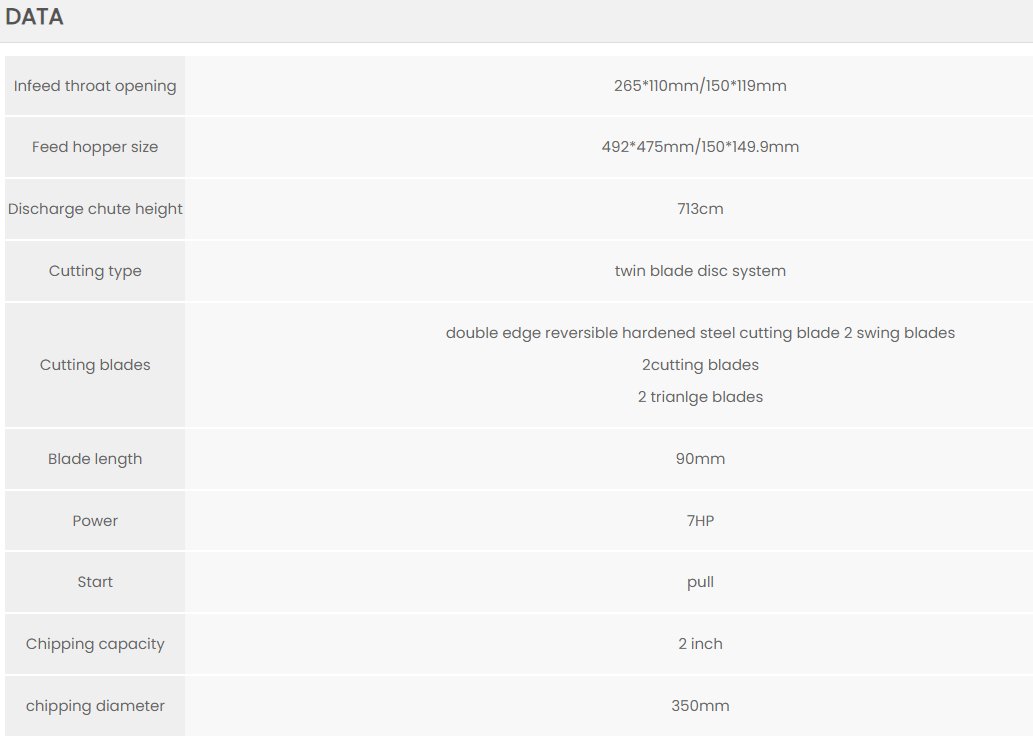Viewport: 1033px width, 742px height.
Task: Click the 350mm chipping diameter value
Action: point(700,706)
